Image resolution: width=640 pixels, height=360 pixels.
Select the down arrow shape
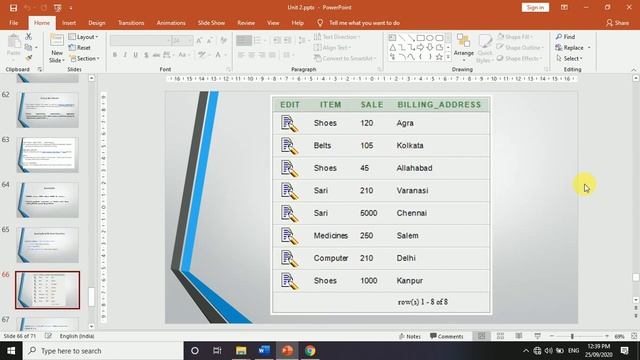tap(430, 48)
